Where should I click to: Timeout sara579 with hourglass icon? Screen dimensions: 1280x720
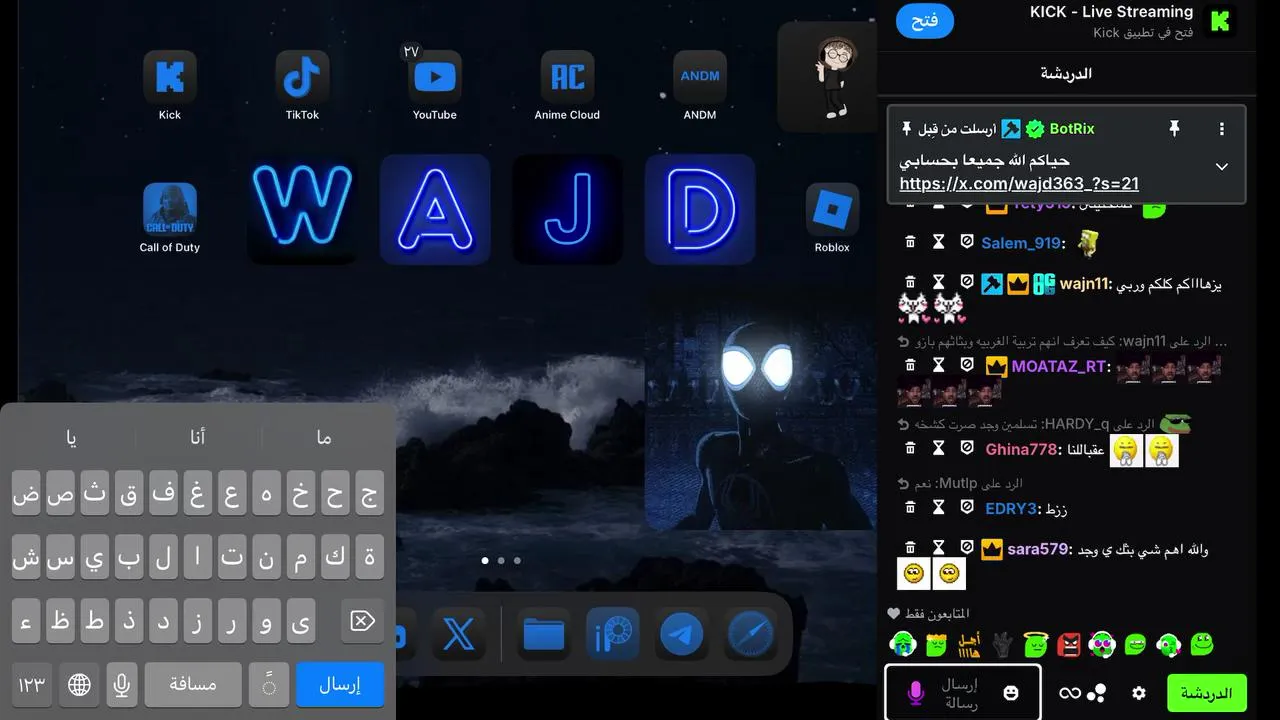938,548
